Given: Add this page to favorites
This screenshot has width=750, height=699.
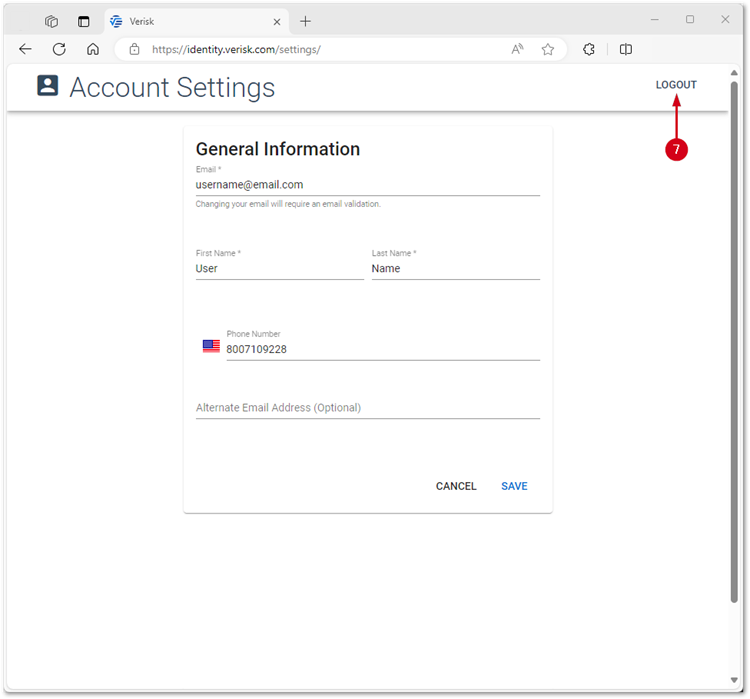Looking at the screenshot, I should click(547, 49).
